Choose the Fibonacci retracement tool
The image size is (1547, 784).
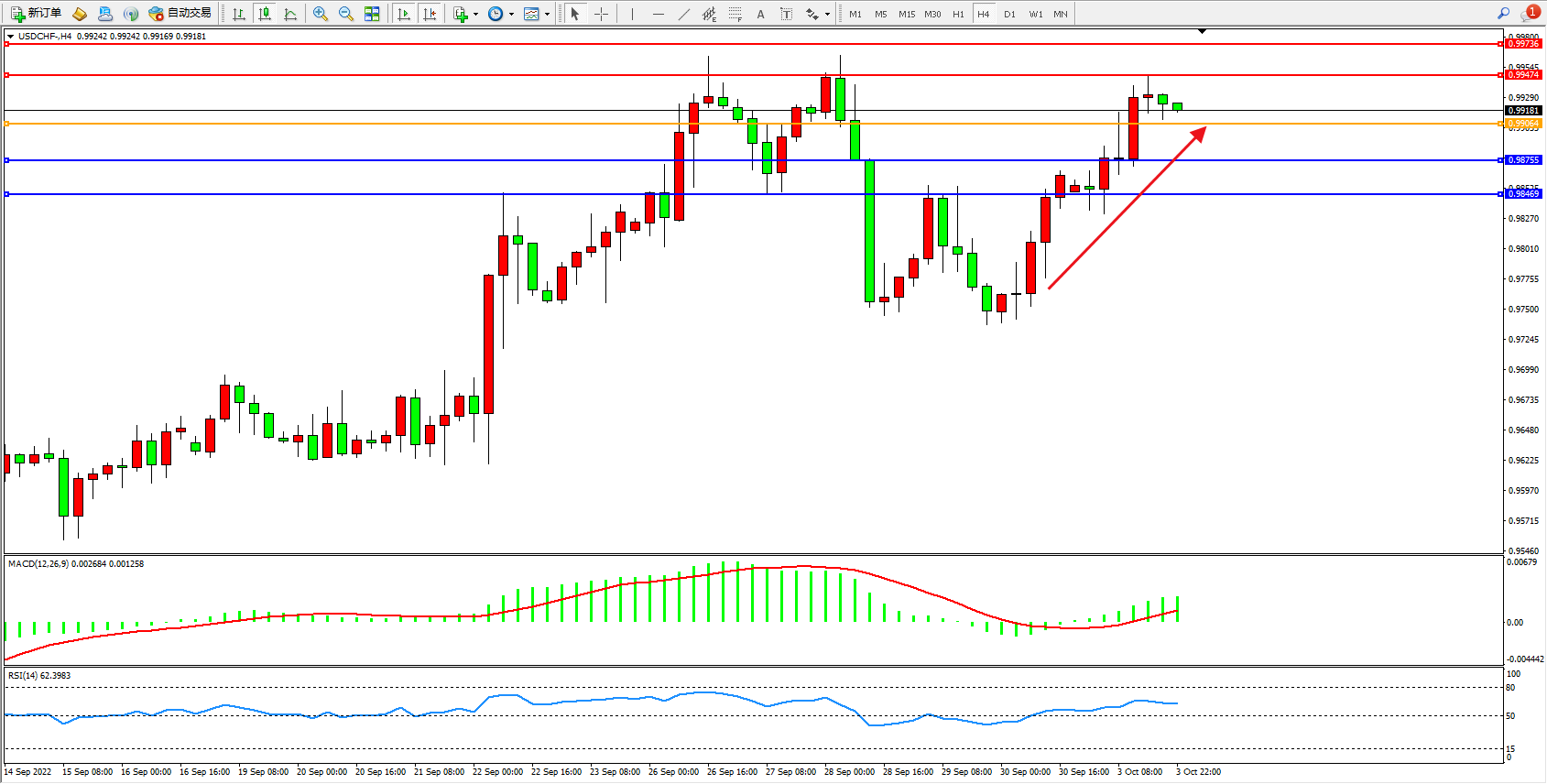click(735, 14)
